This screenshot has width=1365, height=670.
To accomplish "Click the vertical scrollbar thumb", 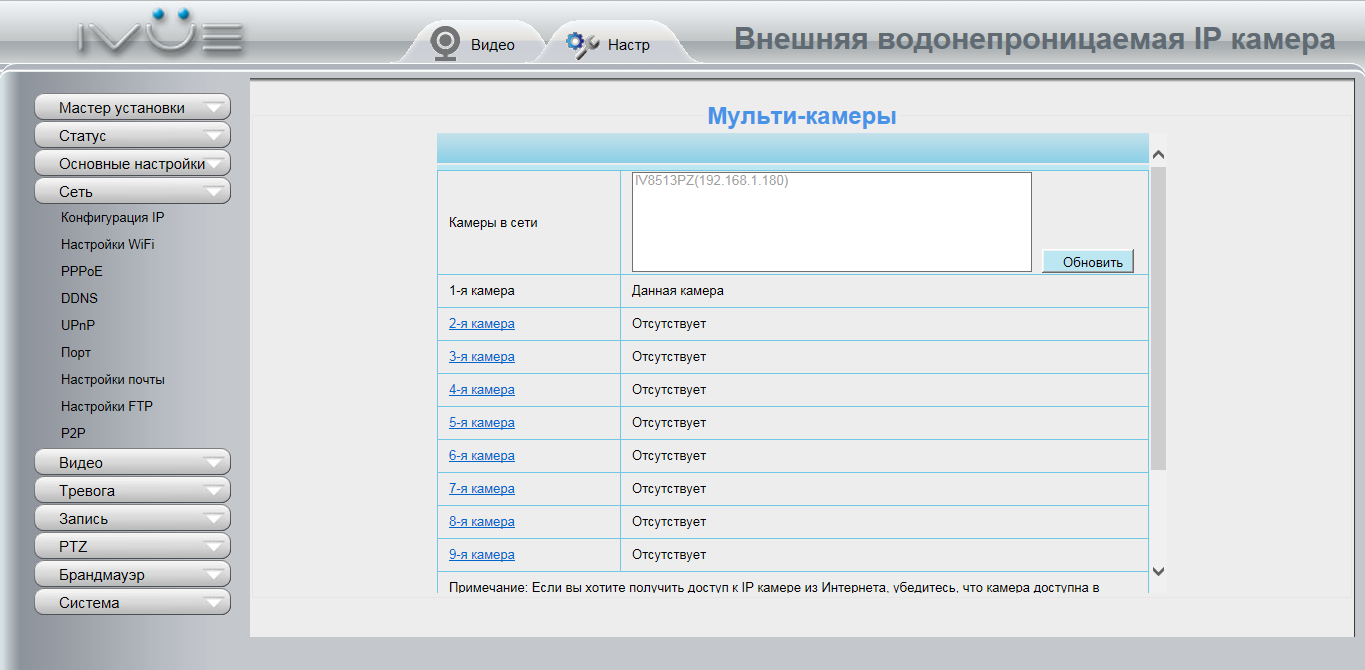I will [x=1159, y=318].
